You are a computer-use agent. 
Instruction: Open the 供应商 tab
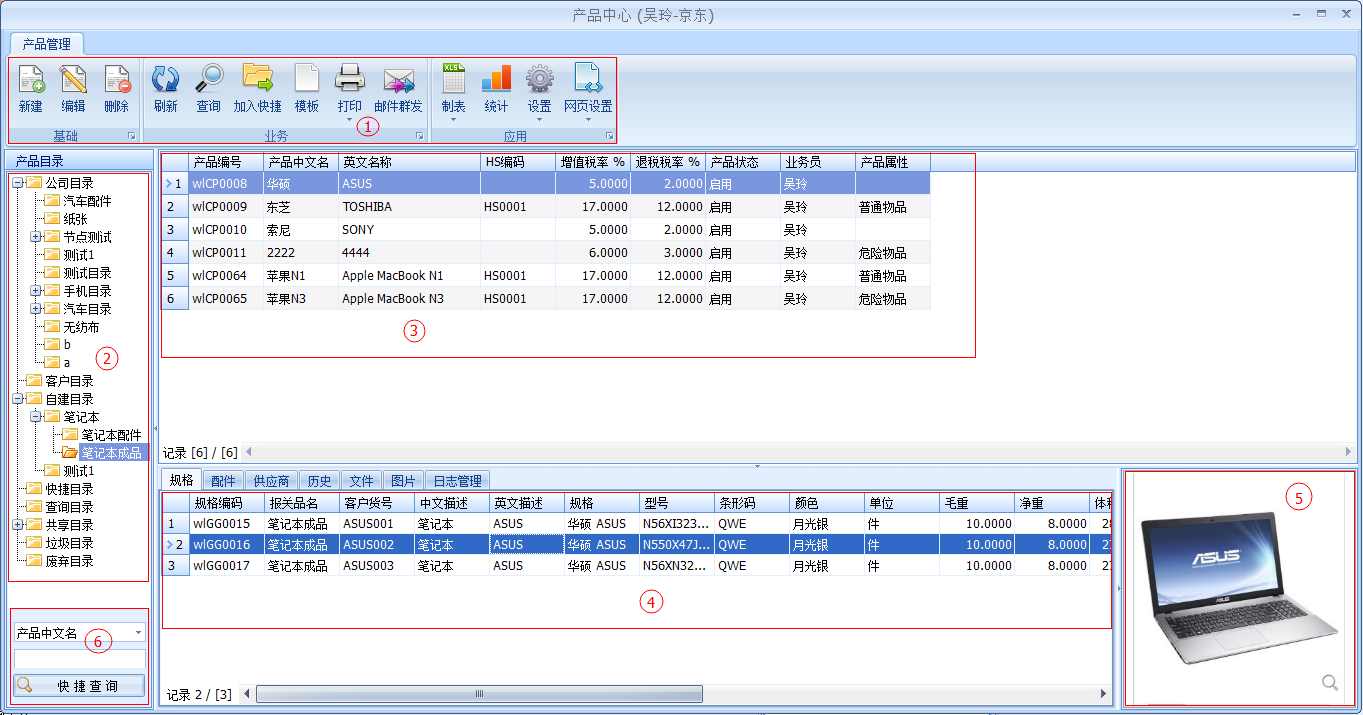(x=271, y=481)
